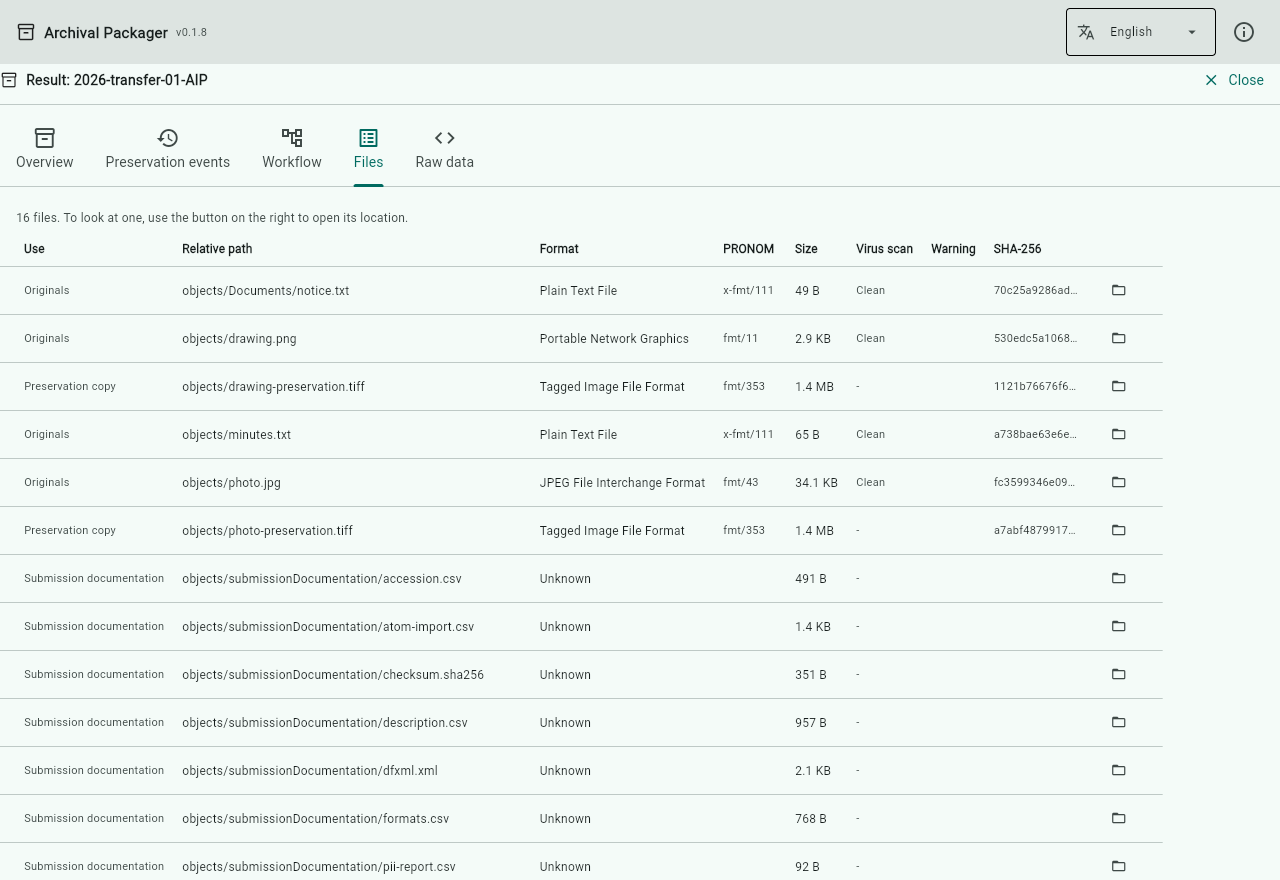Screen dimensions: 1280x880
Task: Open folder location for drawing.png
Action: (x=1119, y=338)
